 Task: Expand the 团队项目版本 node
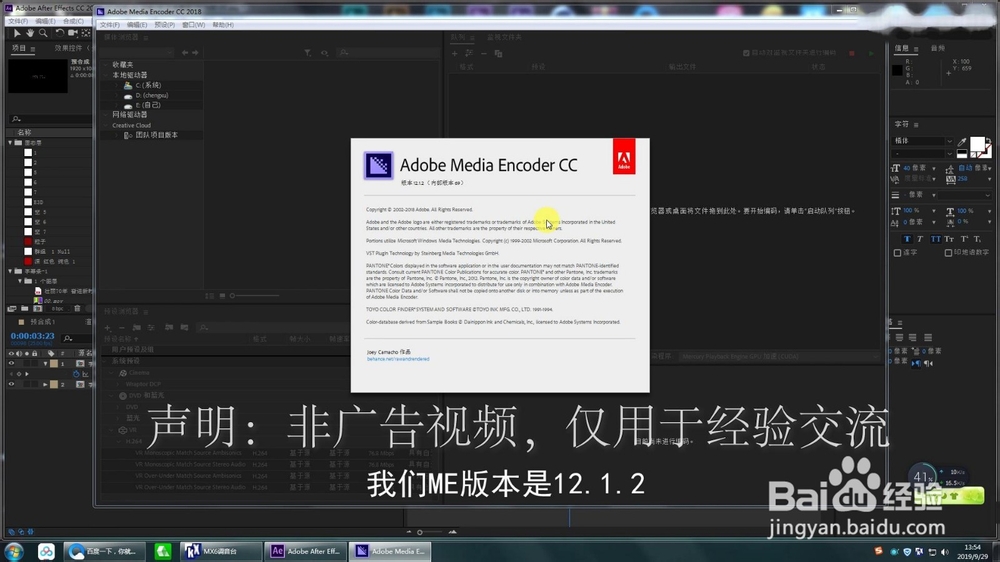(x=116, y=135)
